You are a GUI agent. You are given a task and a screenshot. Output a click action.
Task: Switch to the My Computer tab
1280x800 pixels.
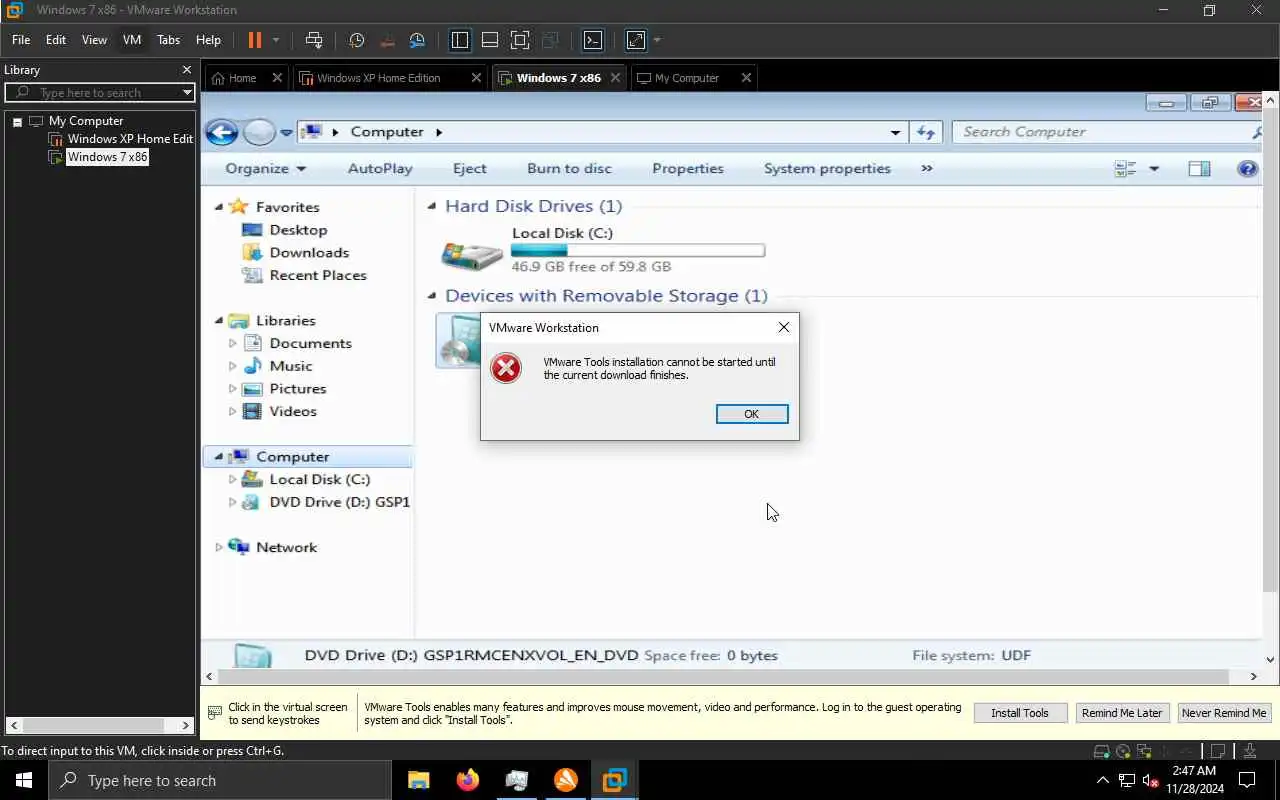(x=687, y=78)
